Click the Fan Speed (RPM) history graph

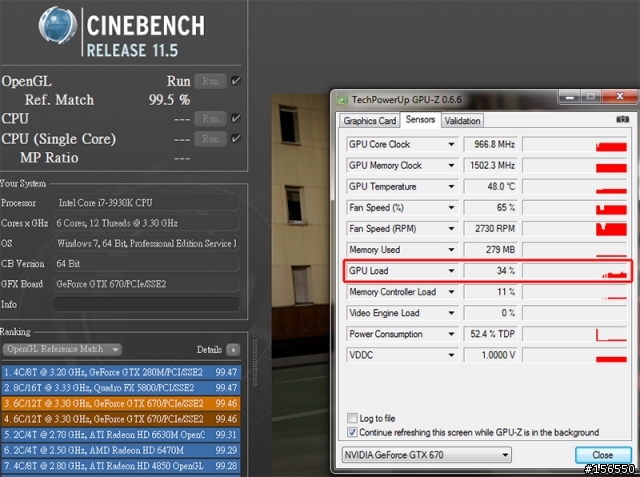coord(575,229)
